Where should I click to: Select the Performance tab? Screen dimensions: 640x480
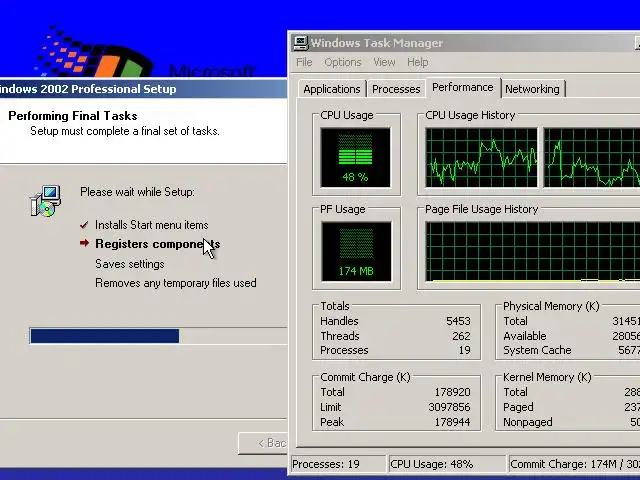point(462,87)
